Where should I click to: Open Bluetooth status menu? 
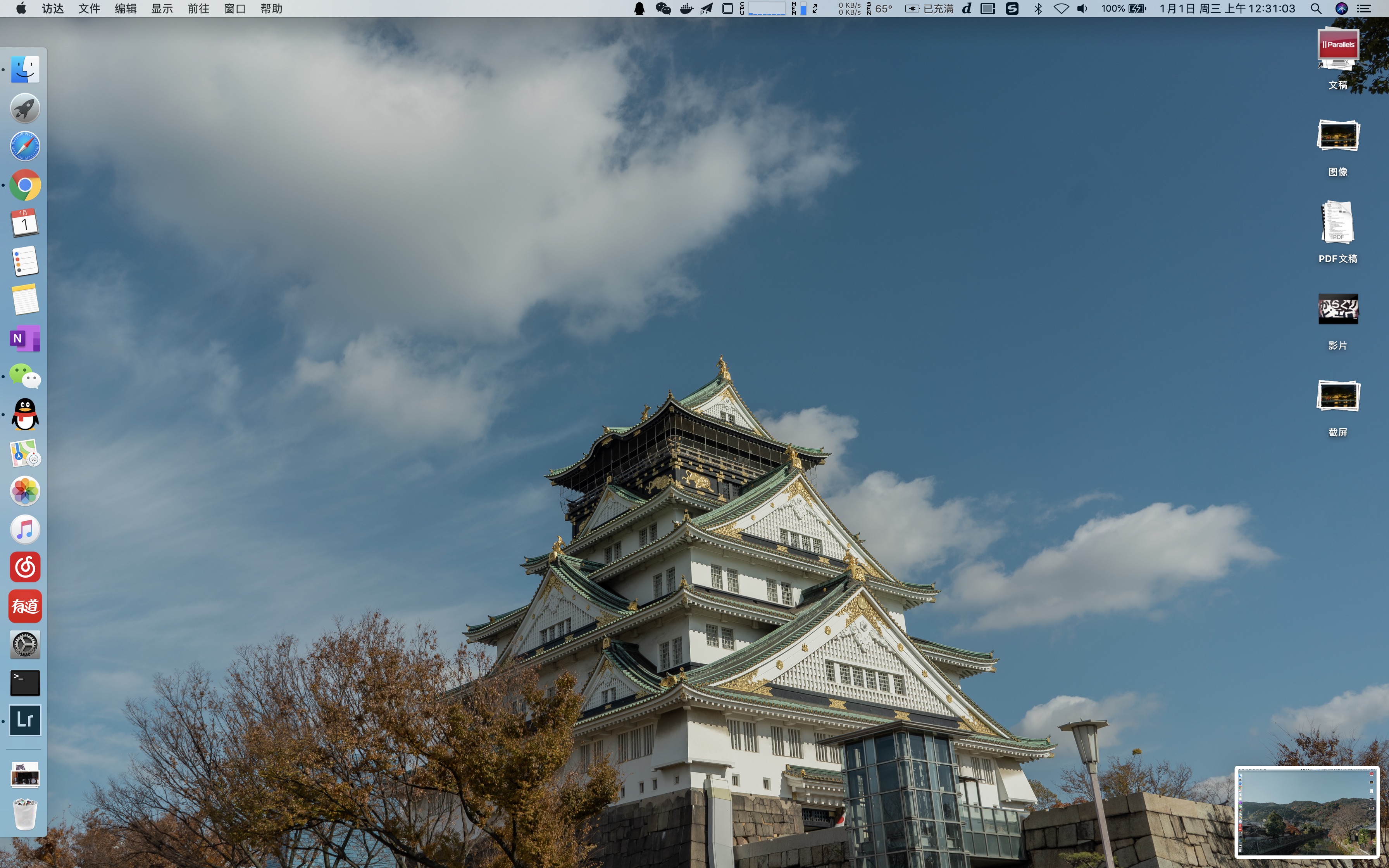(1038, 9)
